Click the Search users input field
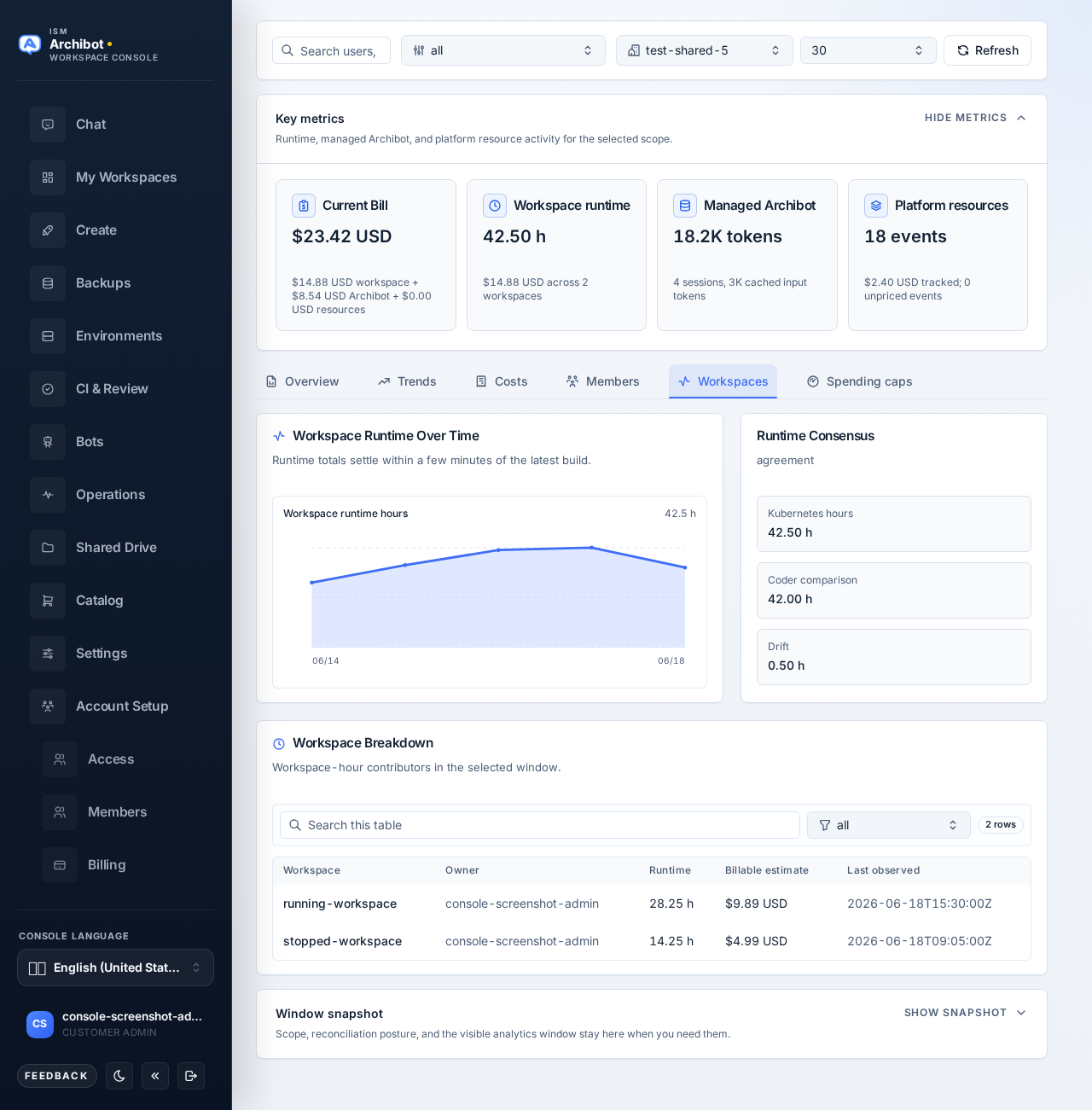 [x=331, y=50]
